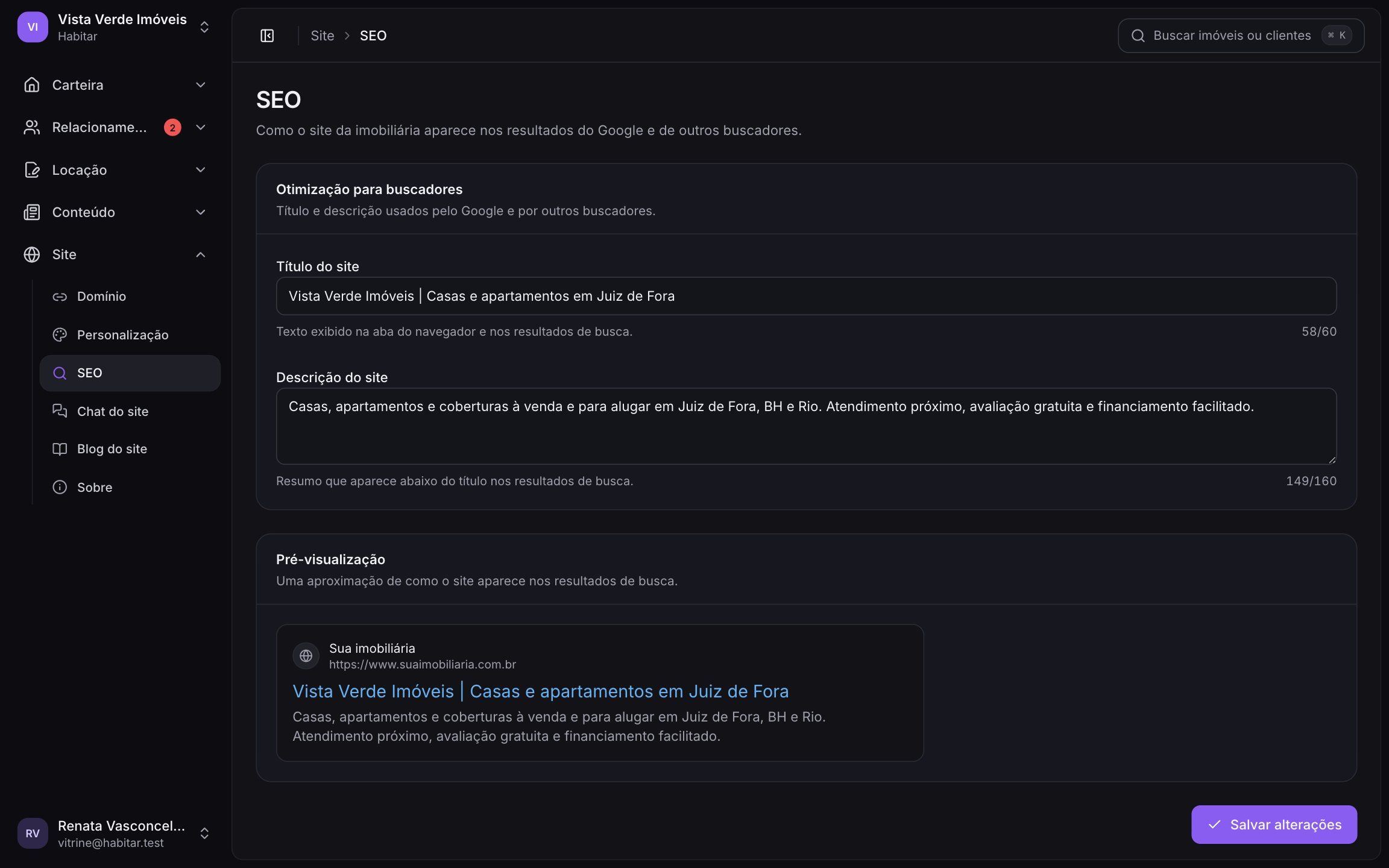
Task: Open the Vista Verde Imóveis workspace switcher
Action: point(115,27)
